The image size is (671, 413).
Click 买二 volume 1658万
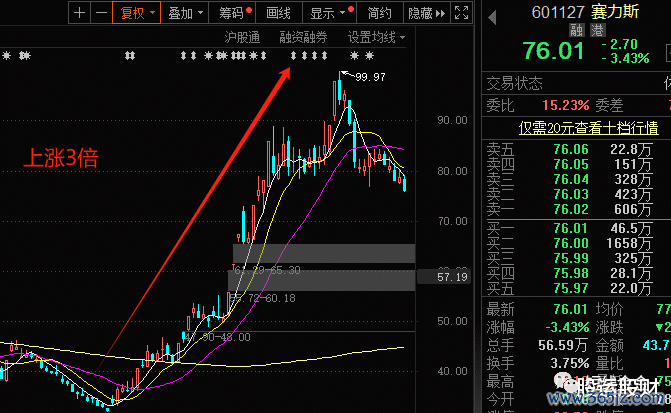(x=629, y=244)
